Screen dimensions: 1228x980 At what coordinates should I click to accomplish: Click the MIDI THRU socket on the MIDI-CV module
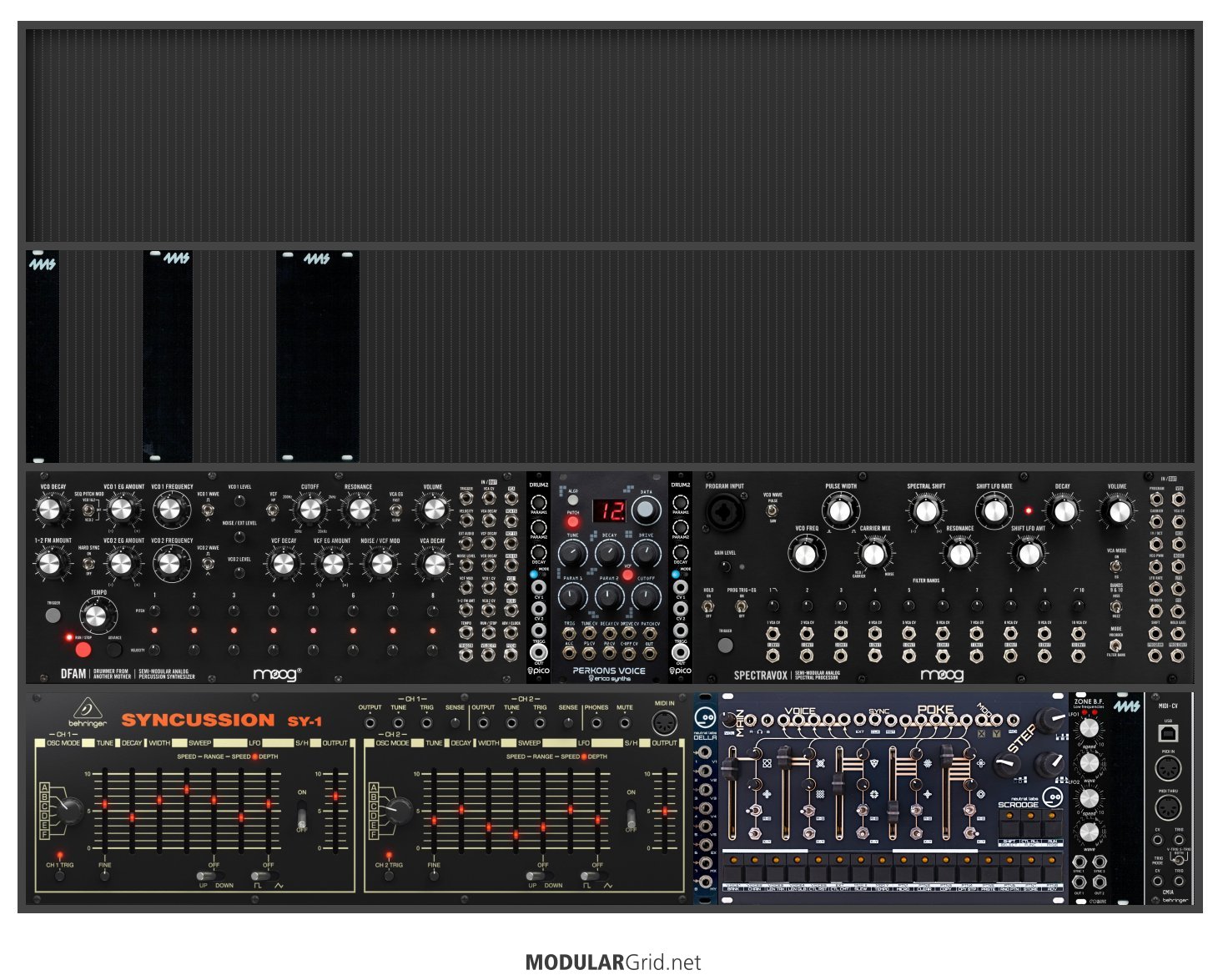(1168, 808)
